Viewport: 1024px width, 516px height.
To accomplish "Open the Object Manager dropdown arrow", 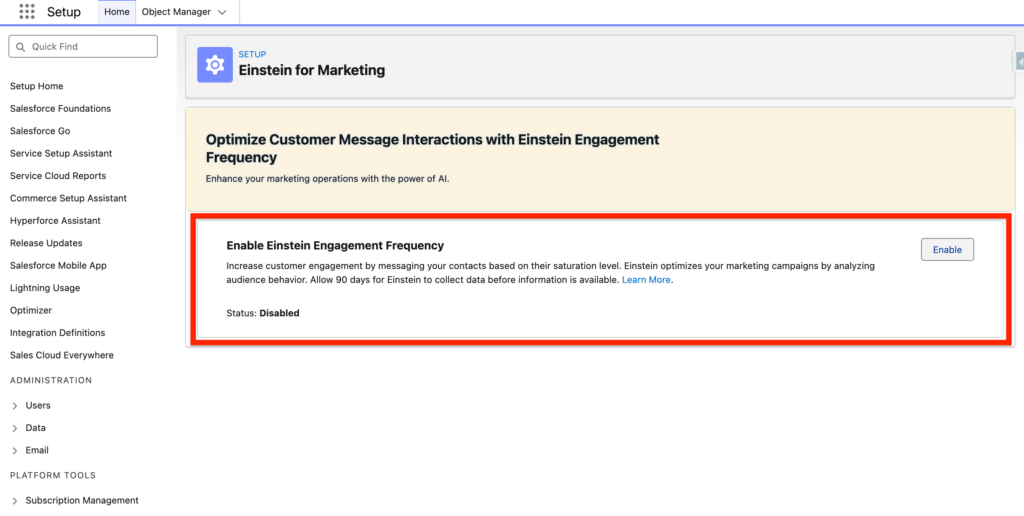I will [x=222, y=12].
